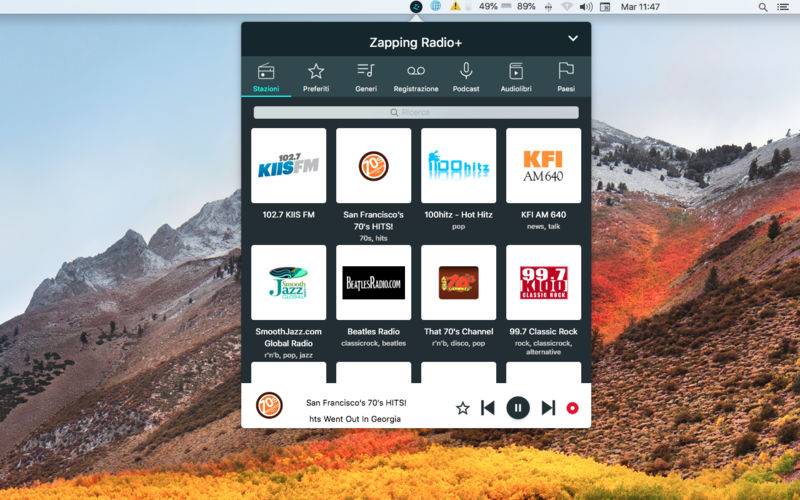The image size is (800, 500).
Task: Switch to the Podcast tab
Action: [x=466, y=77]
